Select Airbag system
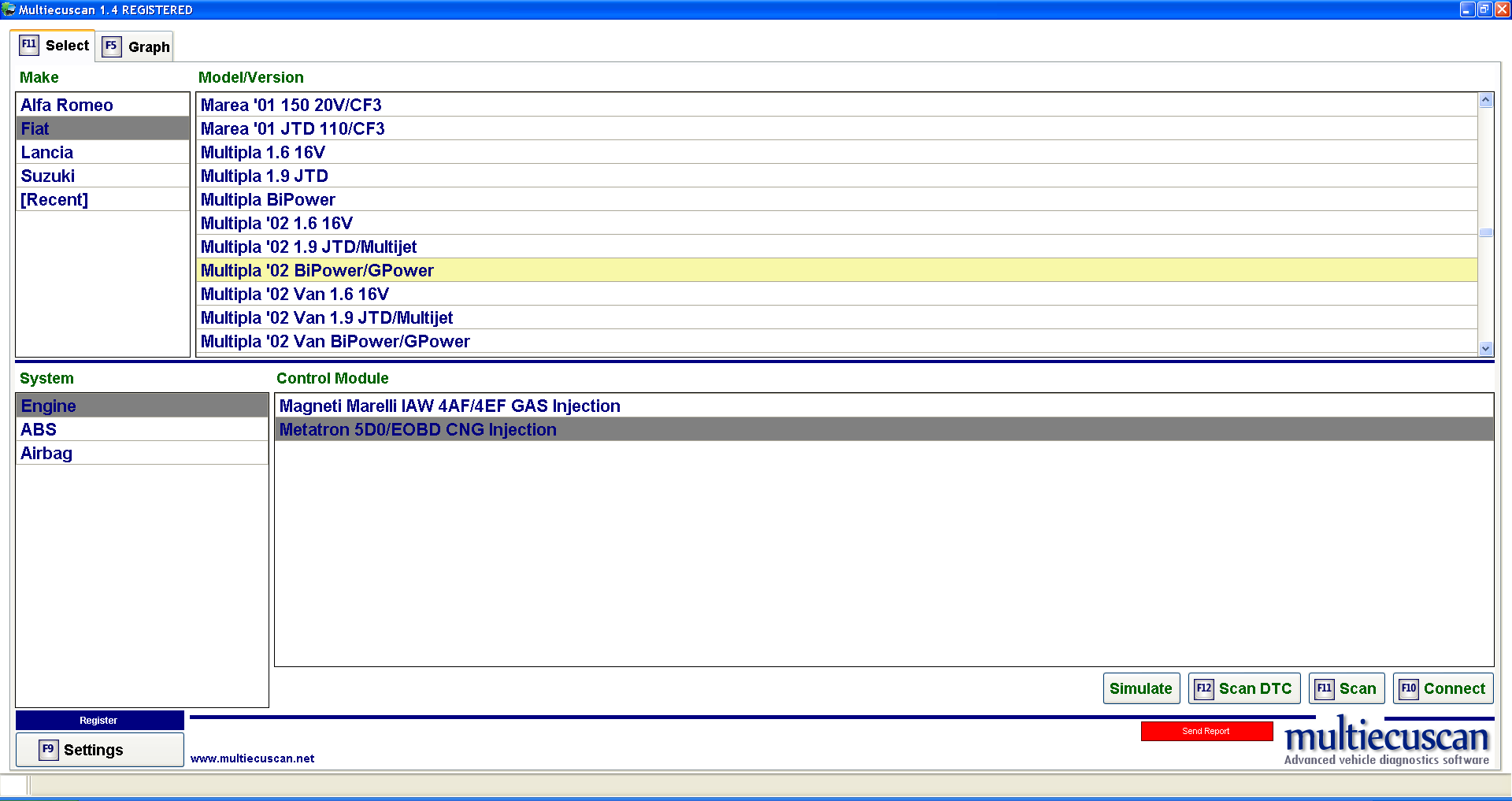Viewport: 1512px width, 801px height. tap(142, 453)
